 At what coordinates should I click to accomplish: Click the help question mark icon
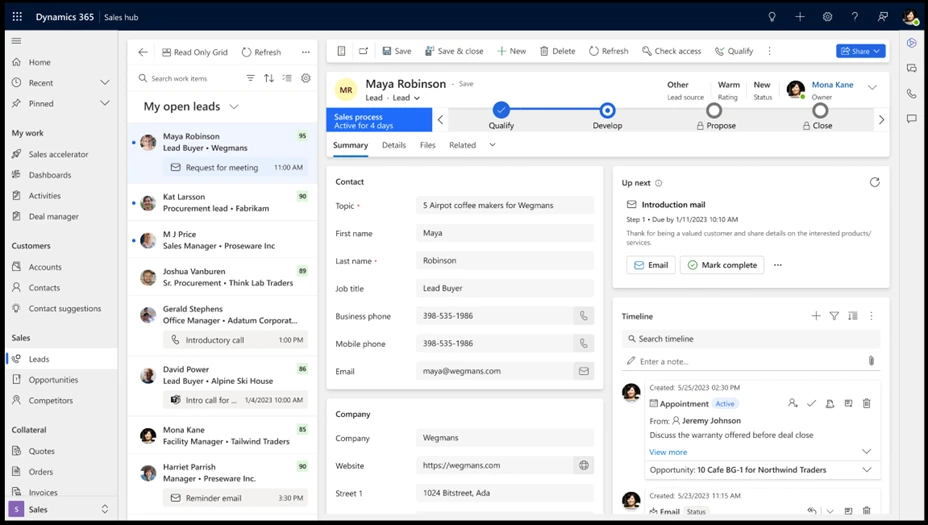(x=855, y=17)
